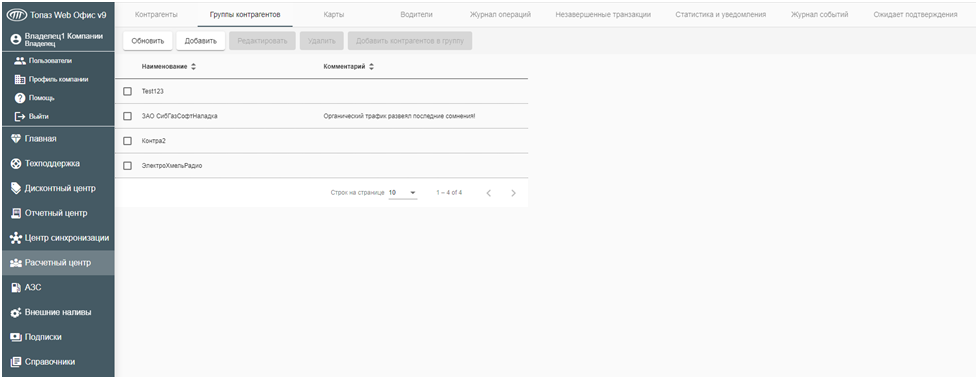Click the Отчетный центр report icon

[16, 213]
